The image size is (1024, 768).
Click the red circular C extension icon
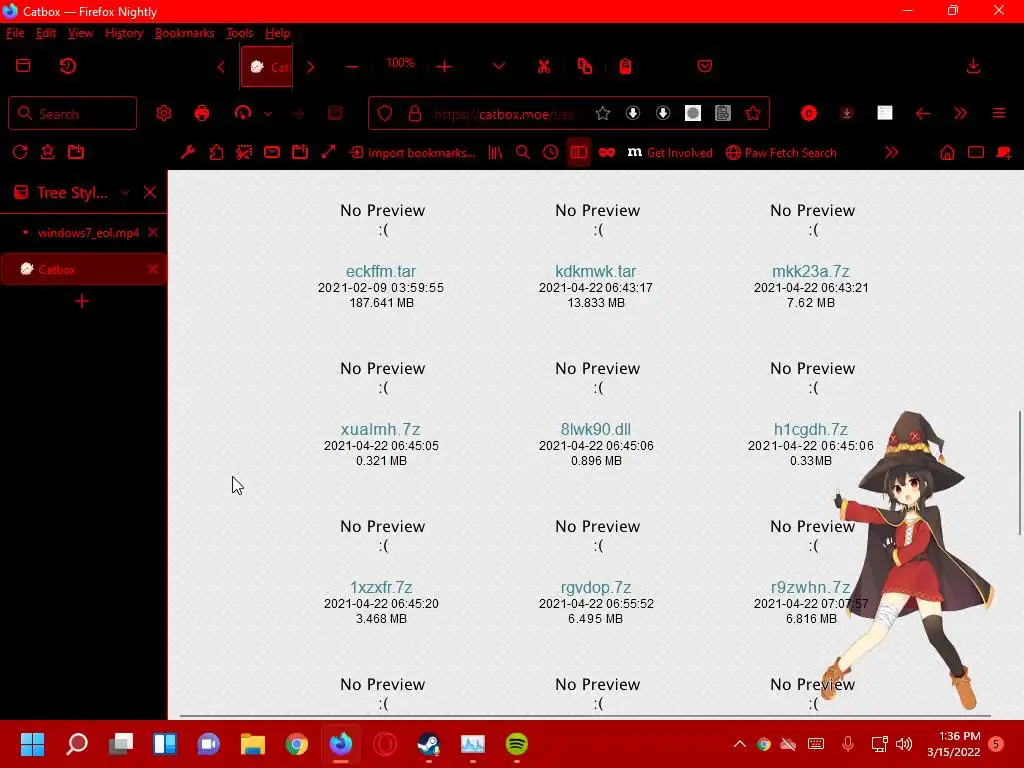(808, 114)
